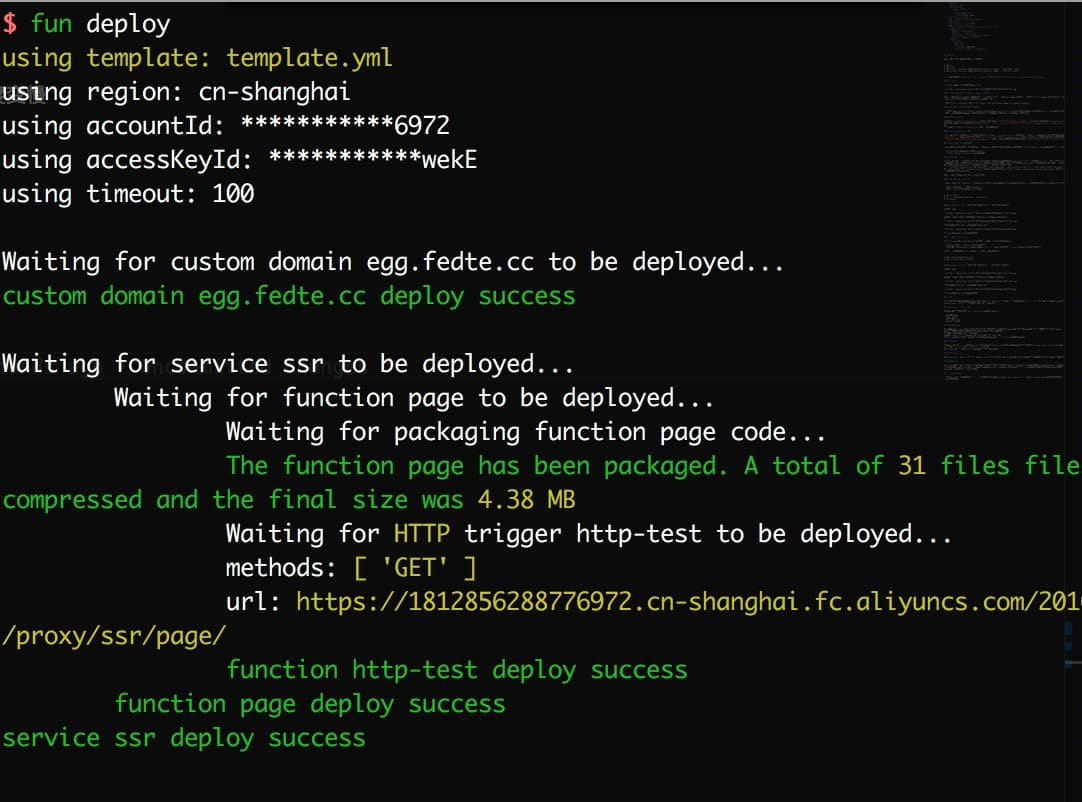Click the "fun deploy" command text
The width and height of the screenshot is (1082, 802).
(100, 24)
